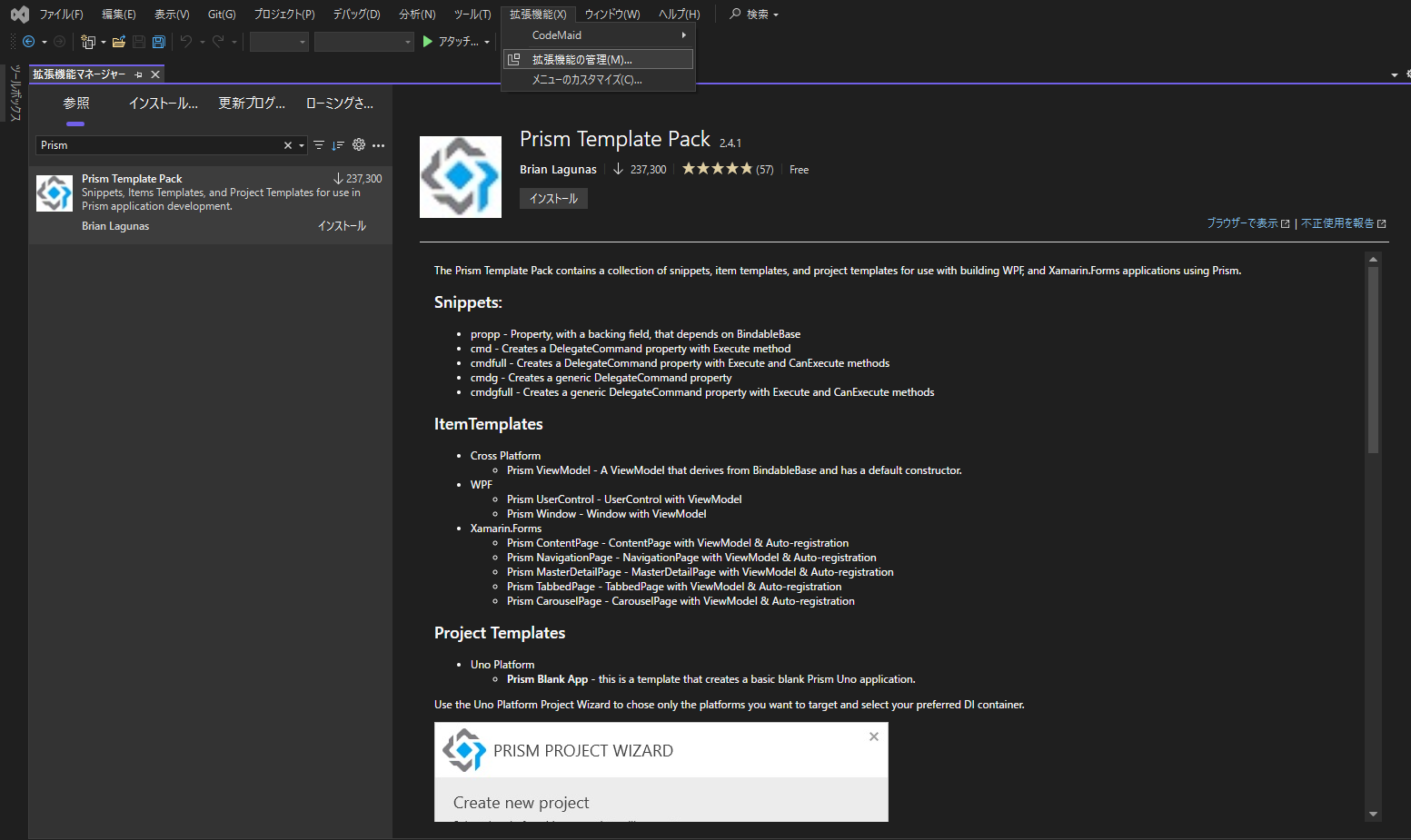
Task: Click the description scrollbar down arrow
Action: click(x=1373, y=814)
